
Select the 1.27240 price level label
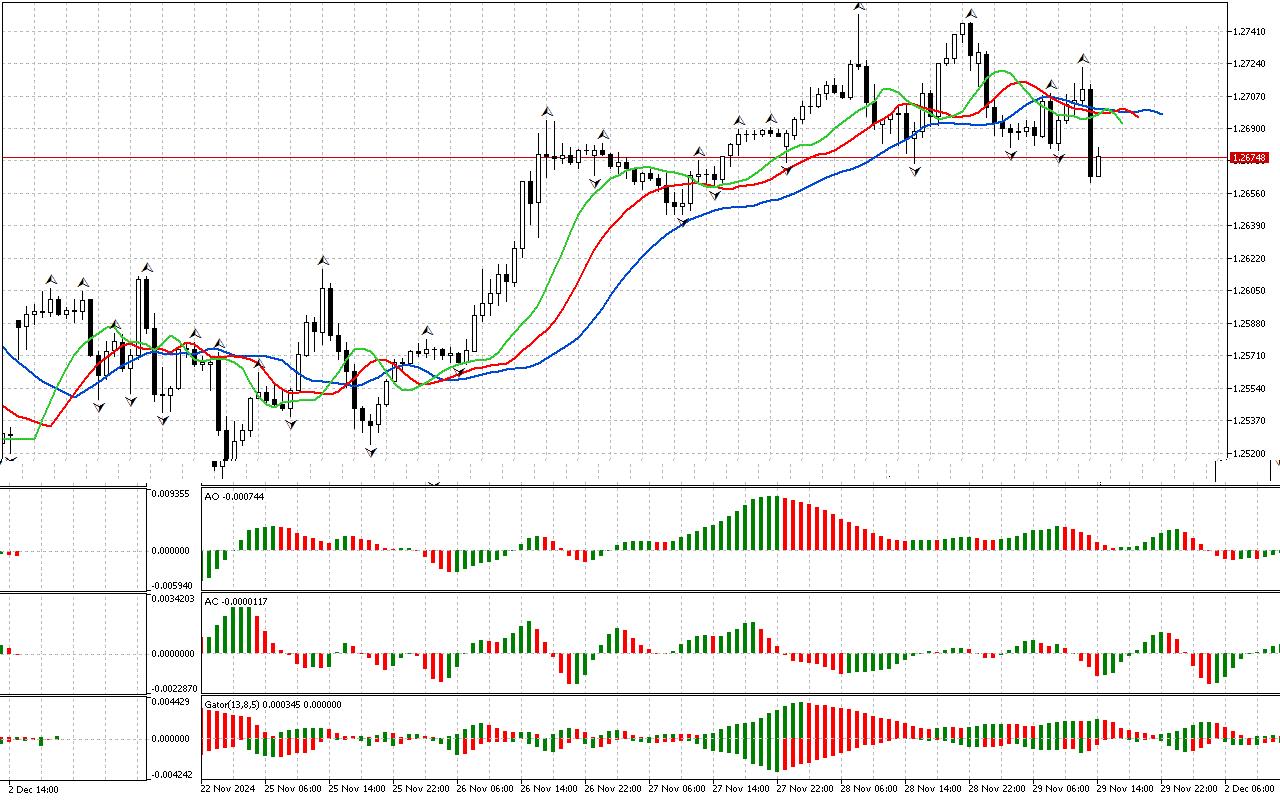pyautogui.click(x=1251, y=64)
